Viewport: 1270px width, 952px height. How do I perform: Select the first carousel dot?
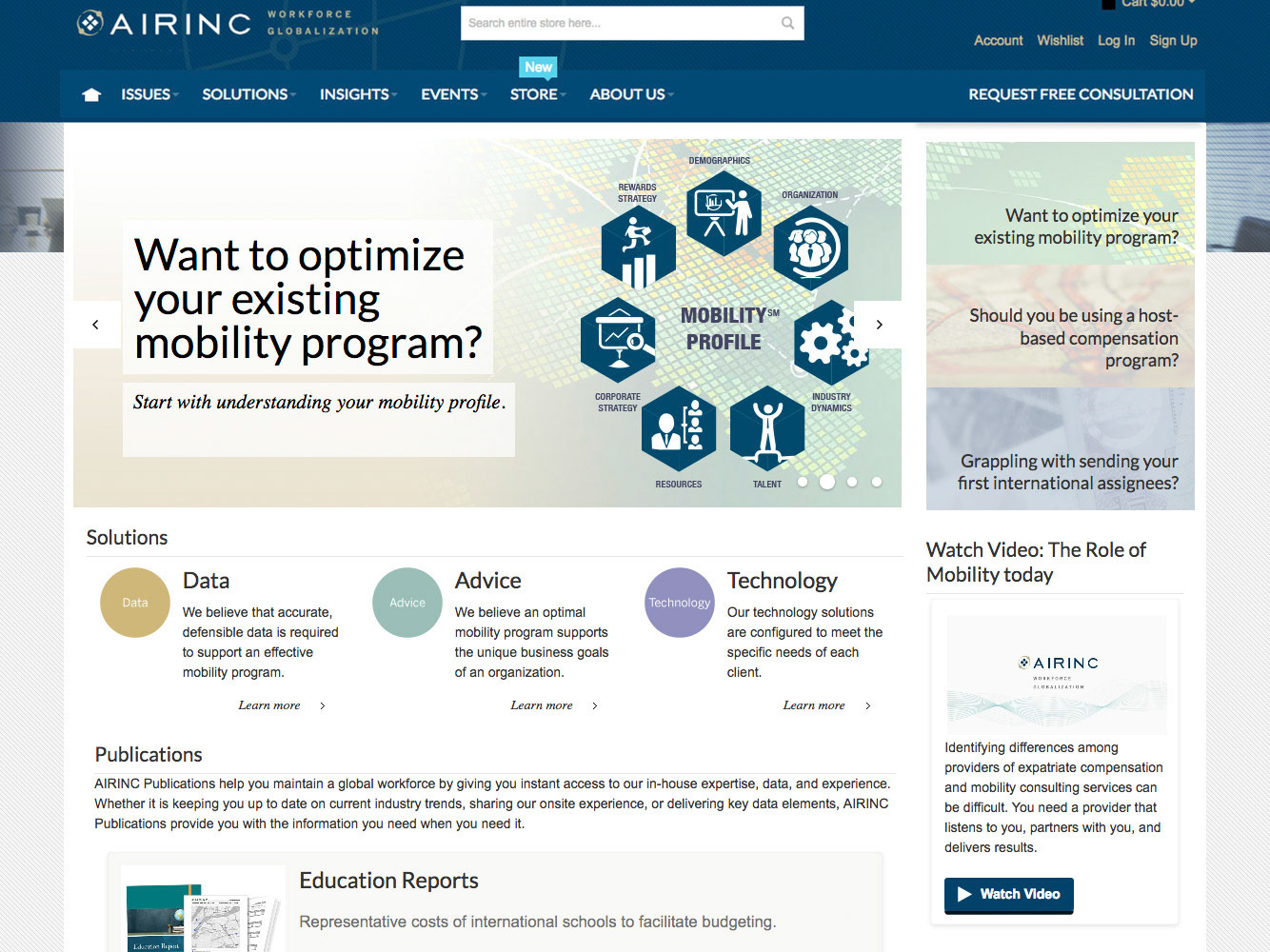[x=803, y=482]
